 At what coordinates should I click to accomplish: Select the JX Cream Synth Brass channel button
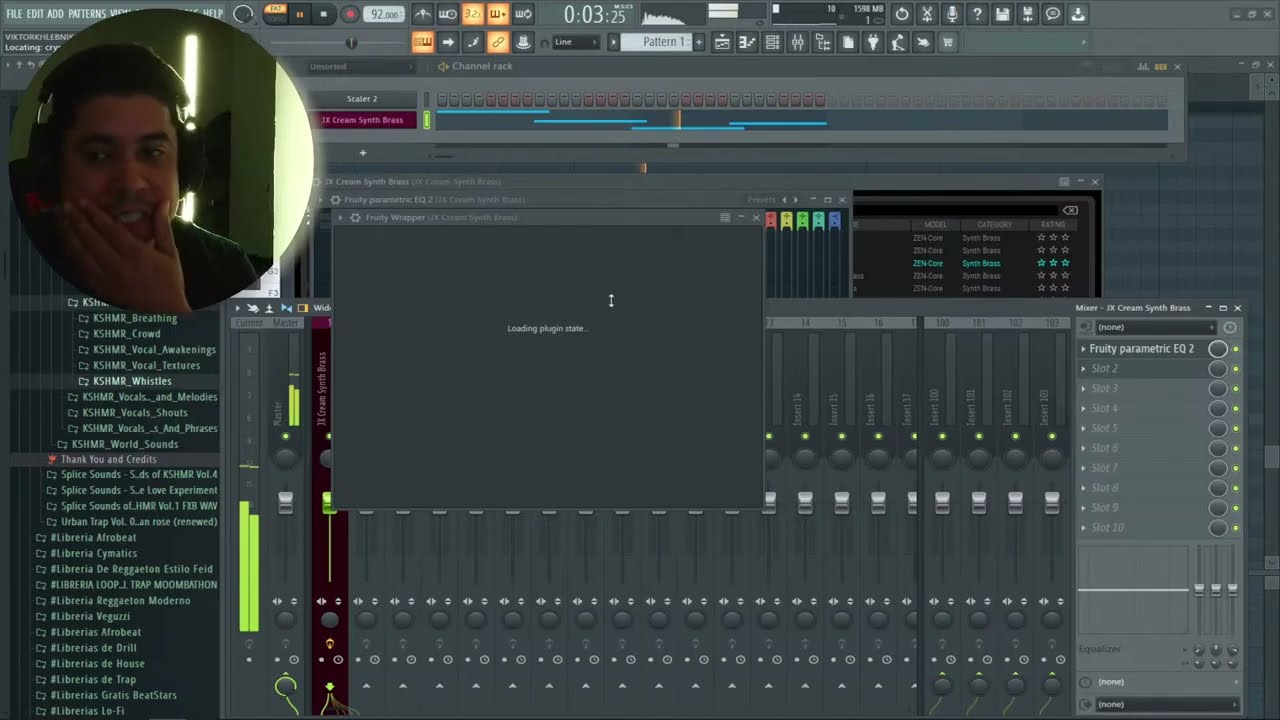coord(362,120)
